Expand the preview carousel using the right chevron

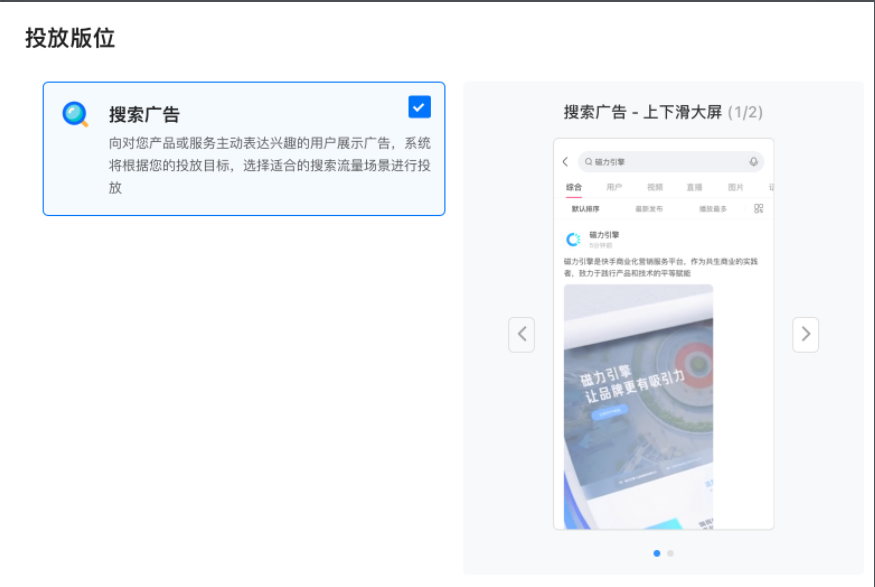click(x=806, y=334)
